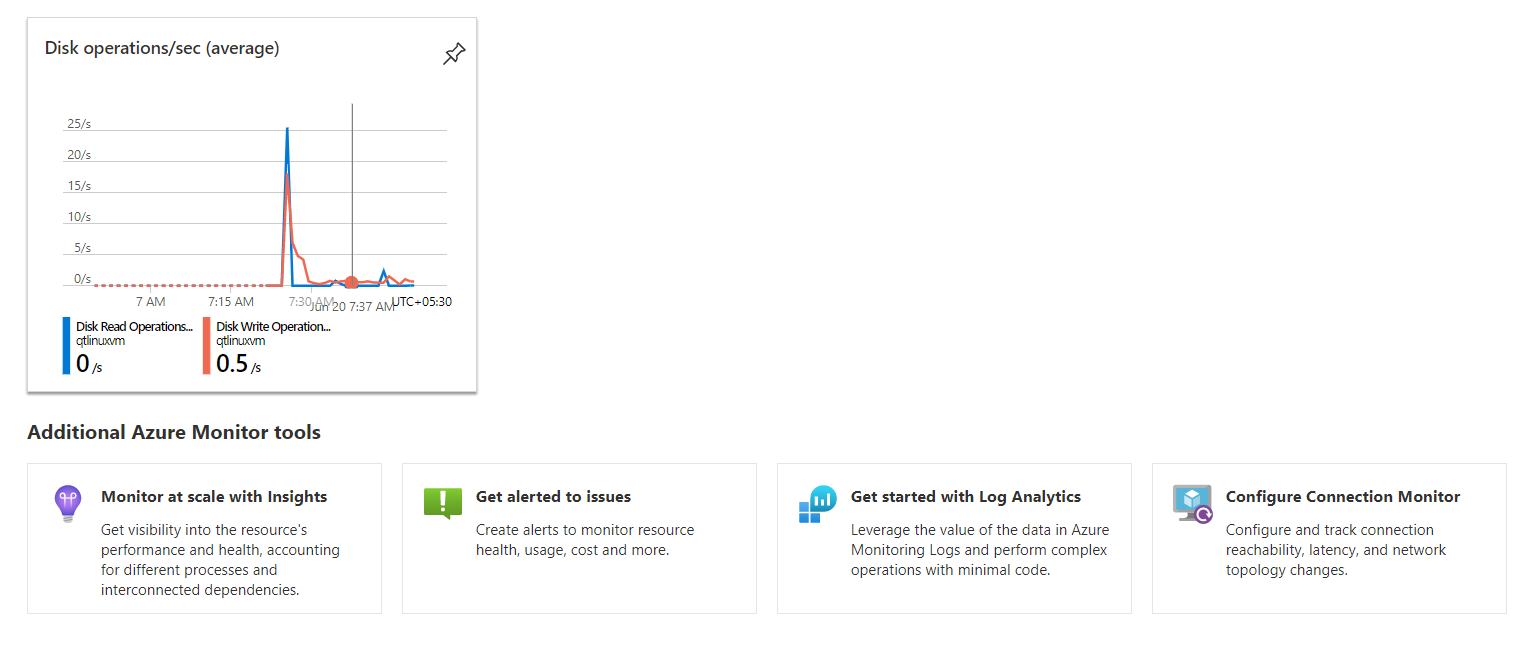Open Monitor at scale with Insights

tap(214, 497)
